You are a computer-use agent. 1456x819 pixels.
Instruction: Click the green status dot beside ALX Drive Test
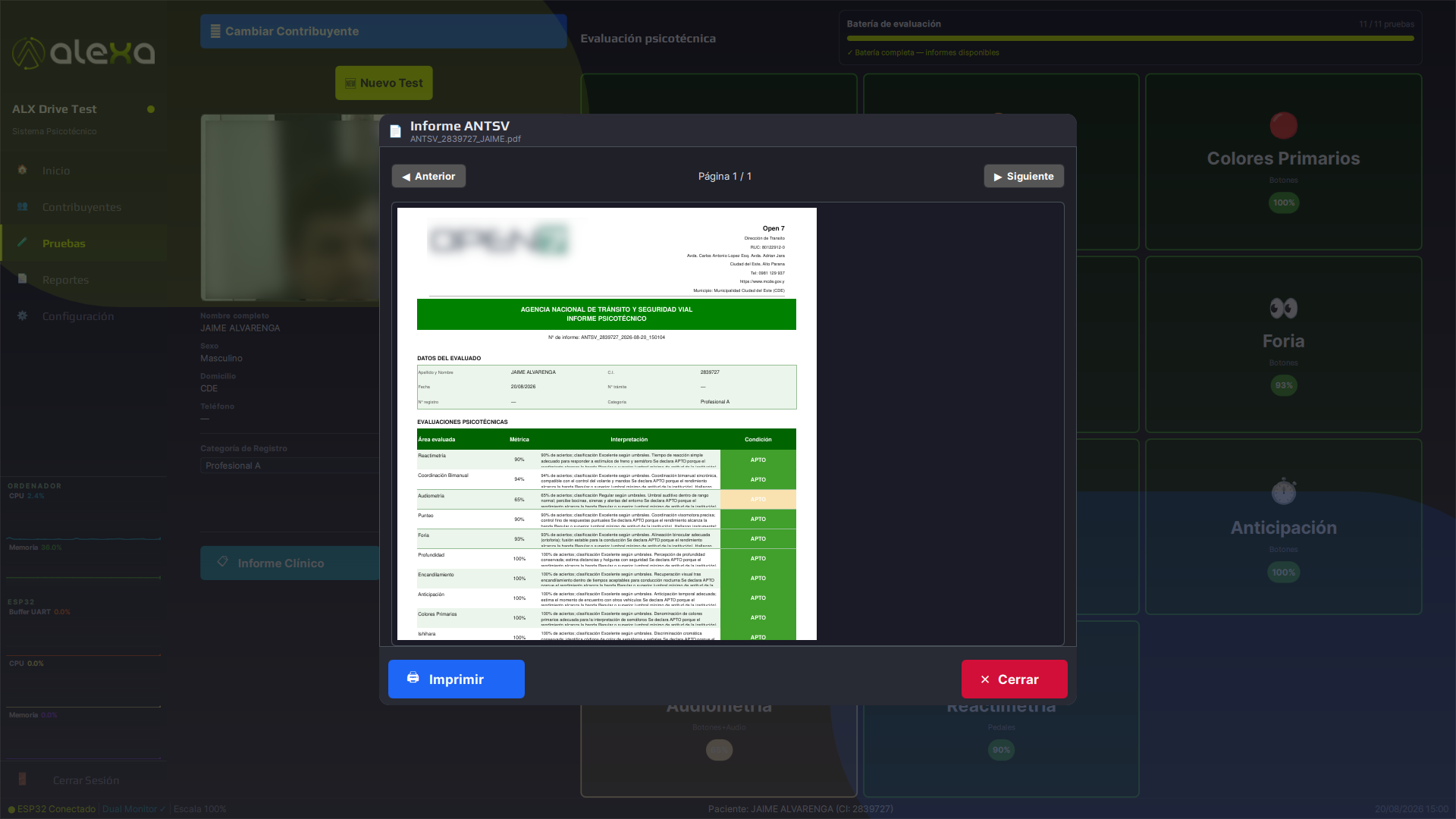151,109
